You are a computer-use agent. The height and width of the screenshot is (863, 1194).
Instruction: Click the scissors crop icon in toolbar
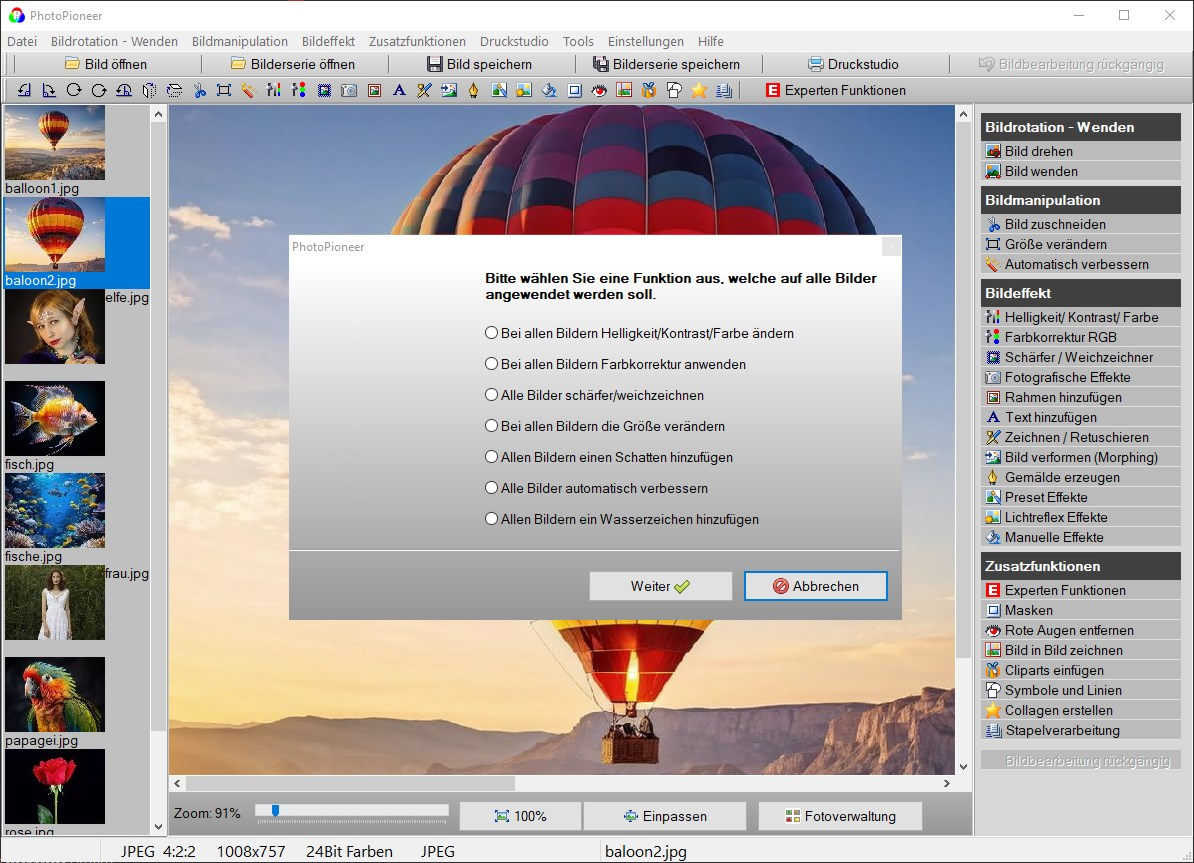point(199,90)
